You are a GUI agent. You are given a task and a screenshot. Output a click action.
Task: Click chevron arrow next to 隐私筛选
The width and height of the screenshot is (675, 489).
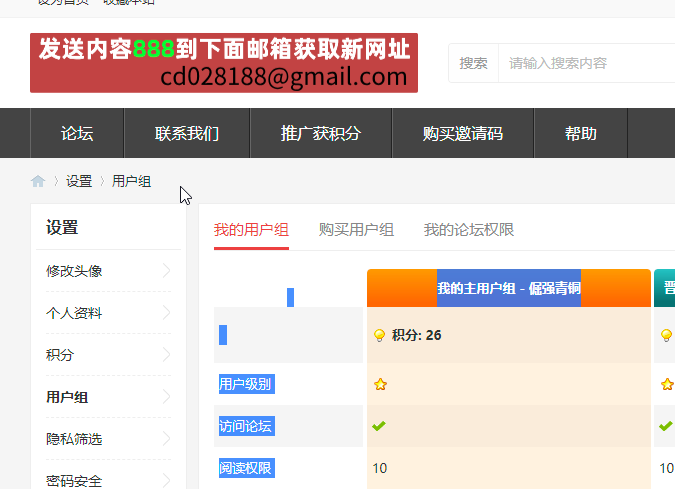167,439
